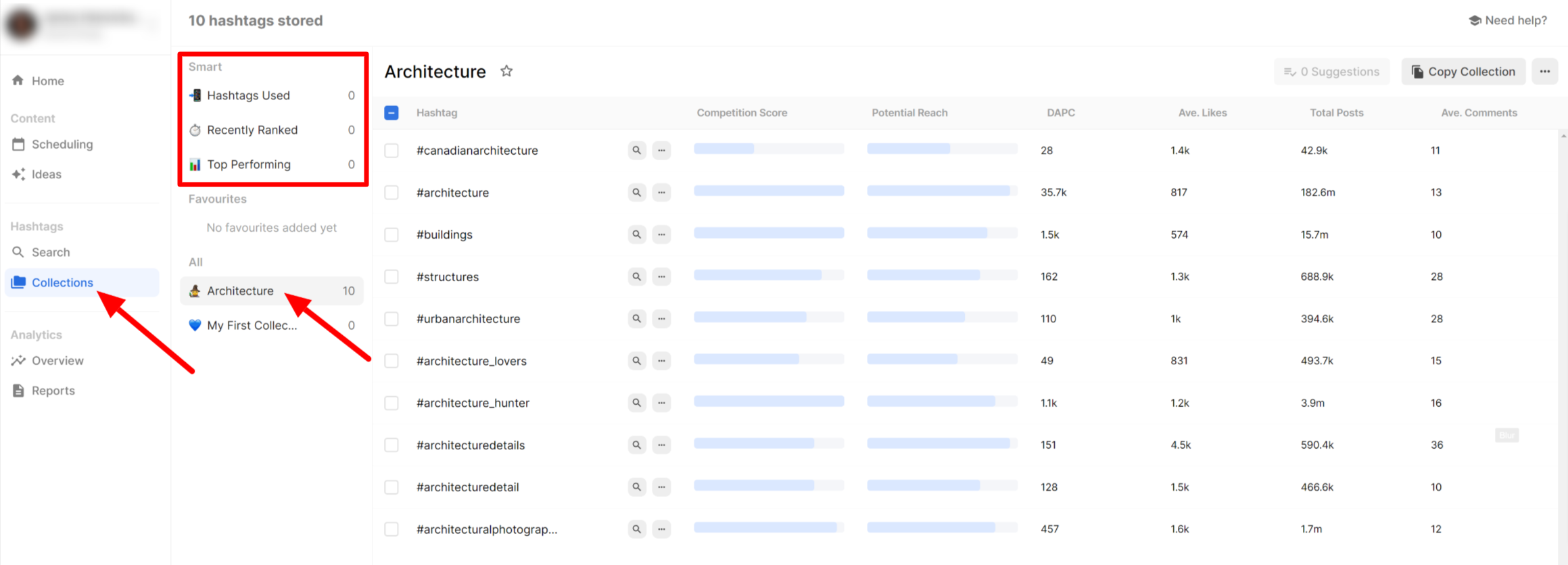
Task: Open the Top Performing smart collection
Action: (249, 164)
